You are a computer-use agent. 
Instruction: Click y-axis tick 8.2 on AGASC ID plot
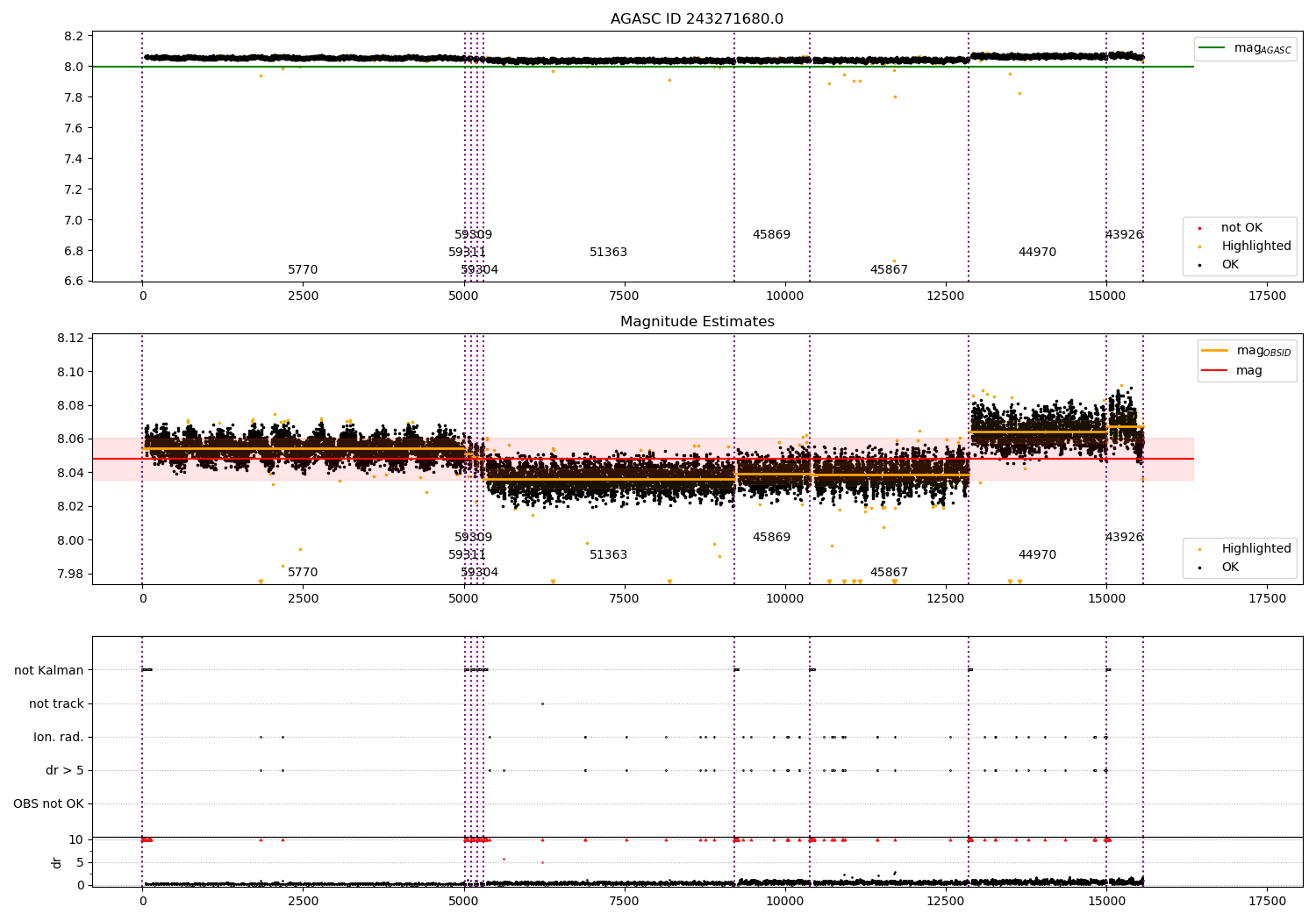[x=75, y=36]
